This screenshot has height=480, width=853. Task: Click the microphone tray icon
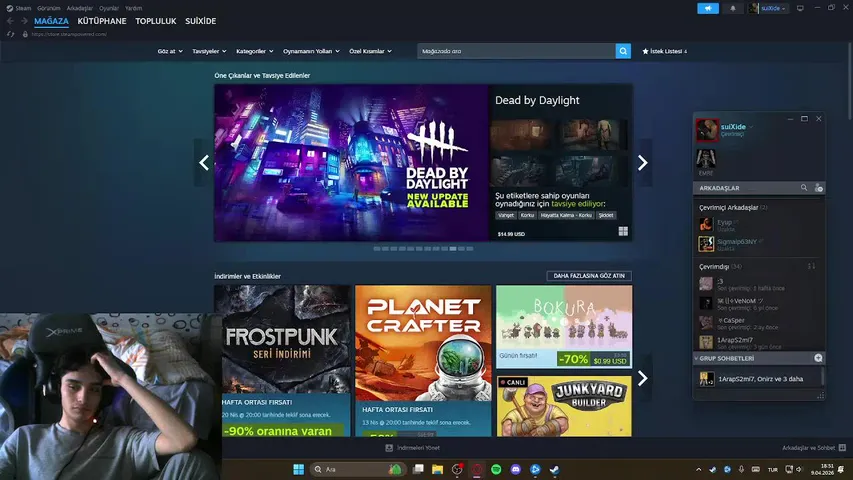741,469
